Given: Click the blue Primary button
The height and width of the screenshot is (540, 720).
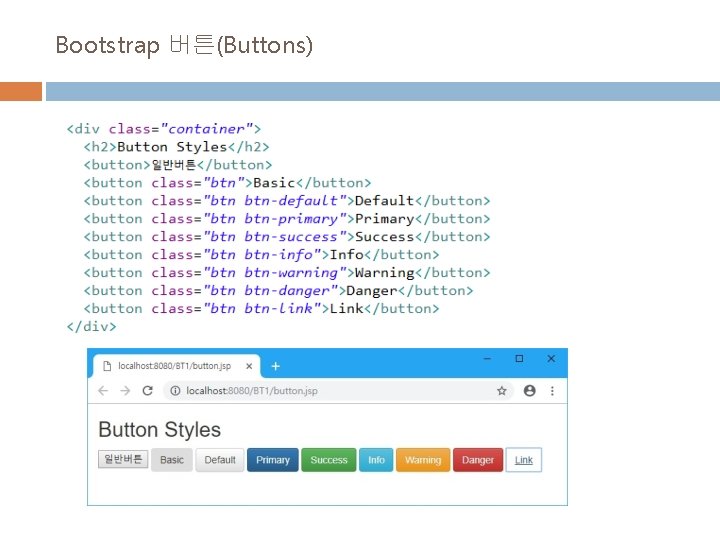Looking at the screenshot, I should [x=273, y=460].
